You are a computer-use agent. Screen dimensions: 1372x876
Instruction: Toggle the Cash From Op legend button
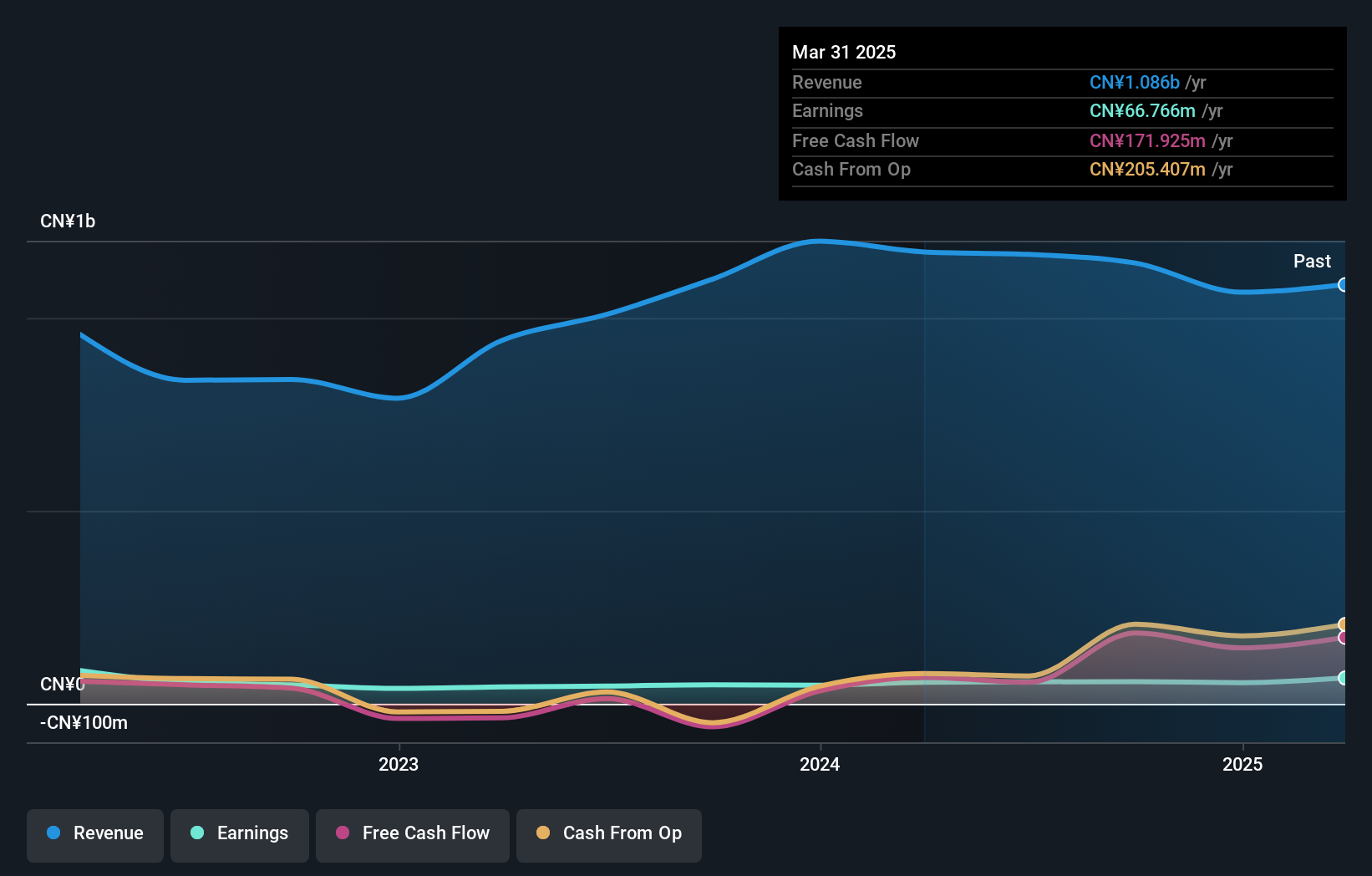[609, 835]
